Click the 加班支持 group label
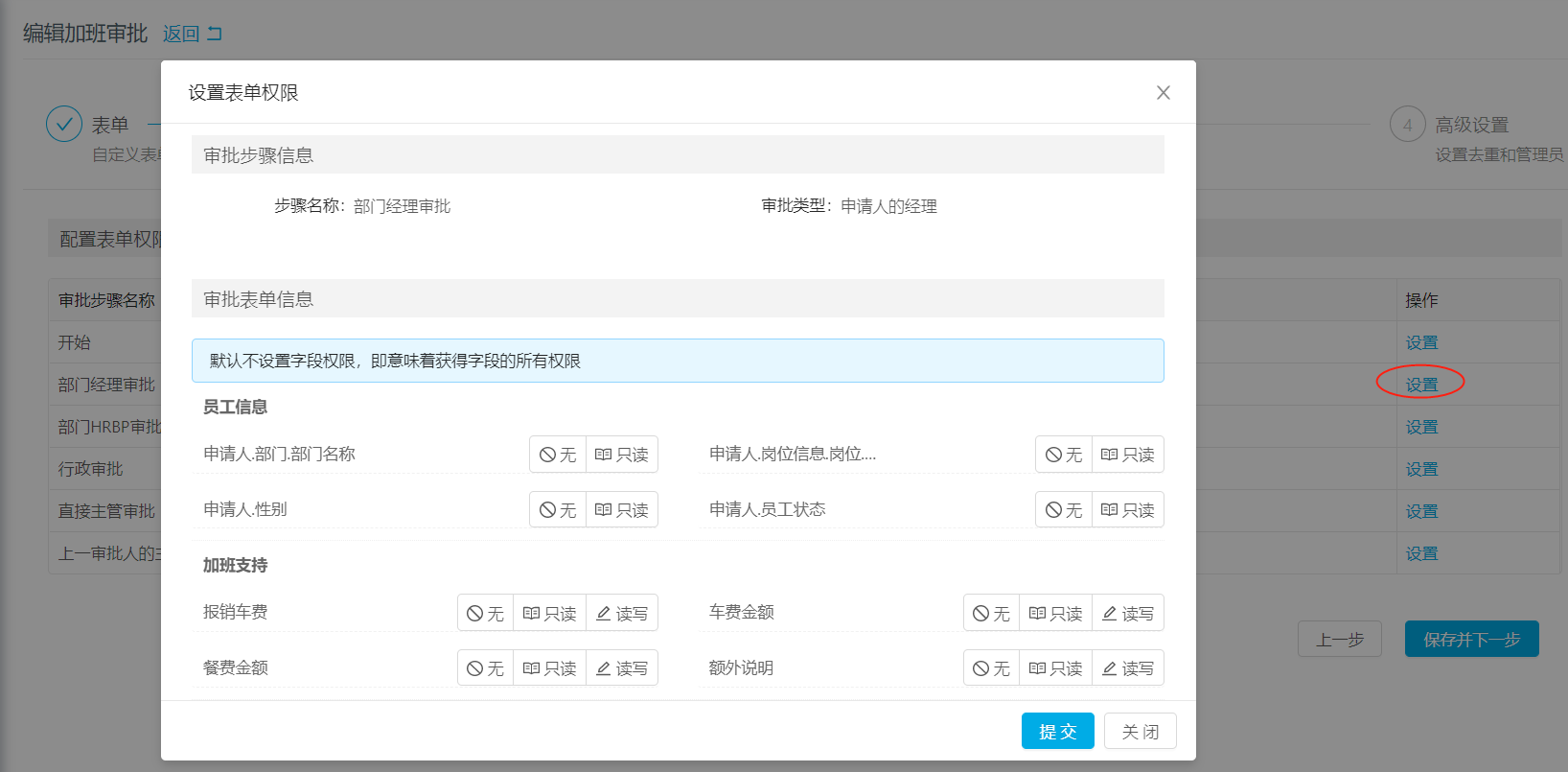The image size is (1568, 772). pos(235,565)
